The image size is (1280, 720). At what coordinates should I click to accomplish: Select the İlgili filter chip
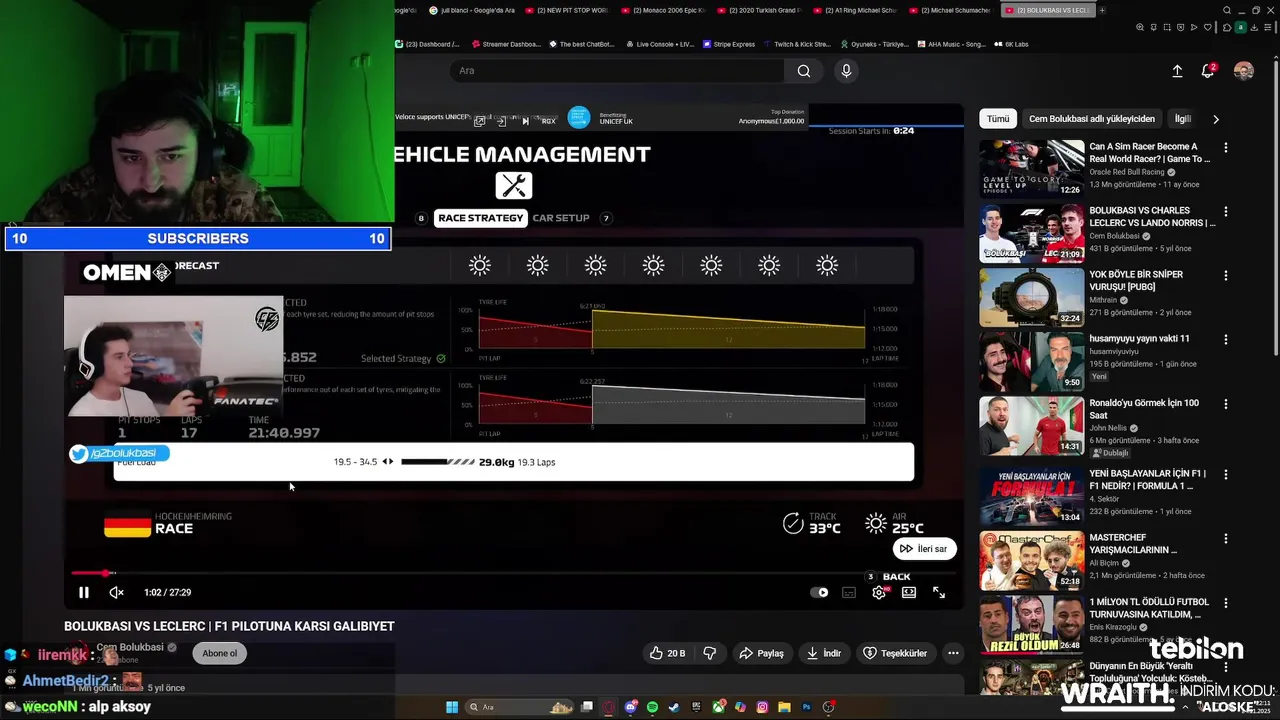point(1183,118)
